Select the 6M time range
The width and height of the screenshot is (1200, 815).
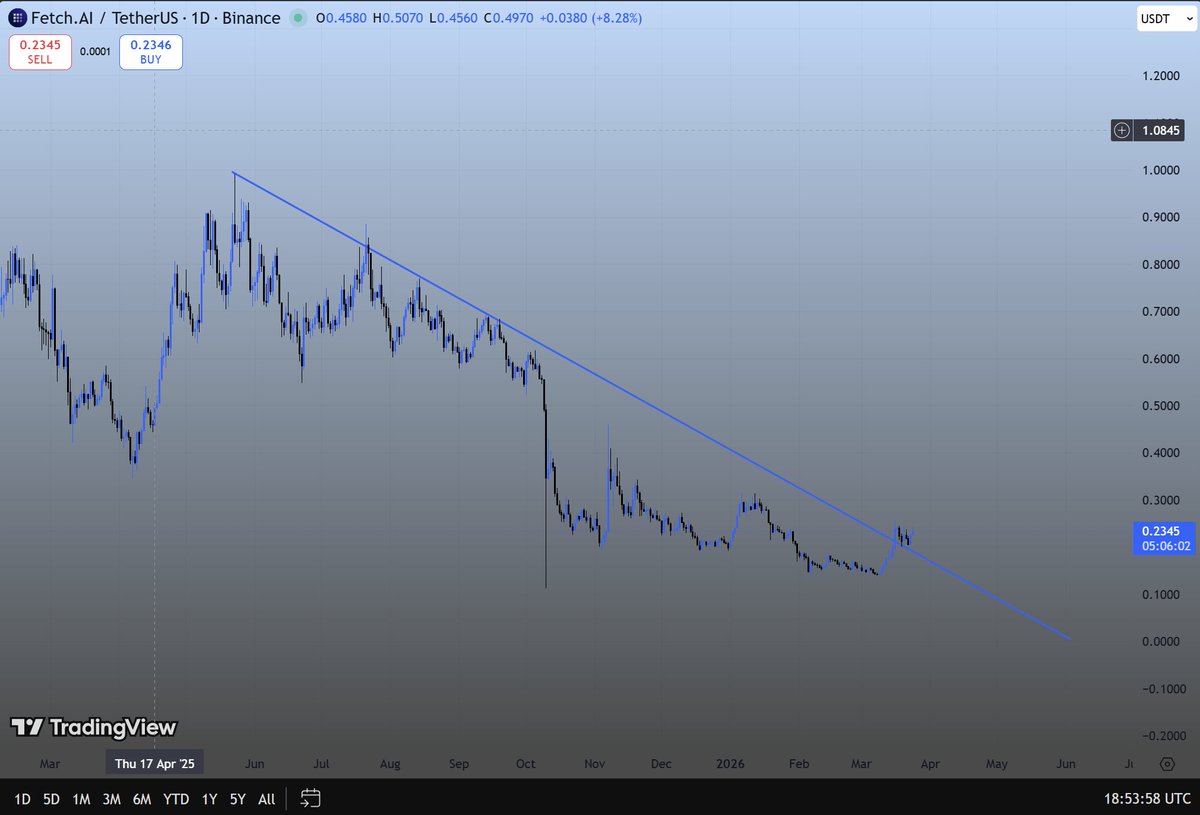coord(143,799)
